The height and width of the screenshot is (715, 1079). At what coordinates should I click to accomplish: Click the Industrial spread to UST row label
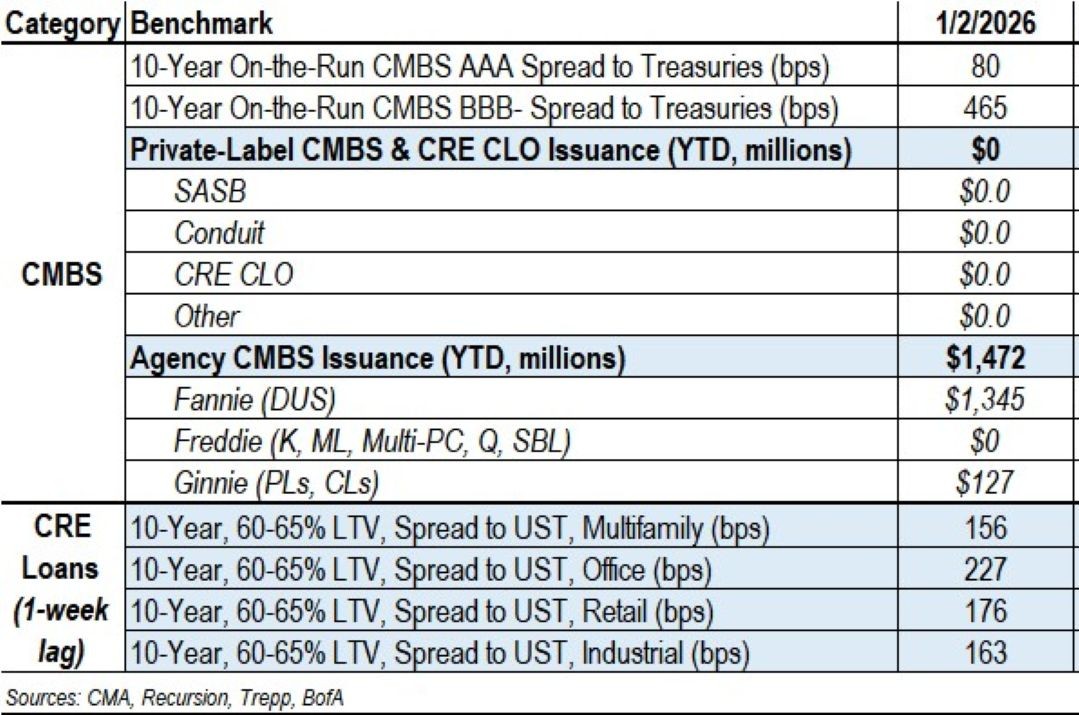tap(440, 654)
